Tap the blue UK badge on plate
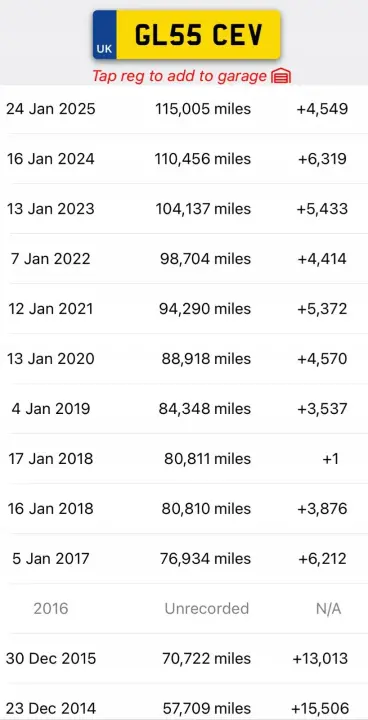The height and width of the screenshot is (720, 368). click(x=104, y=35)
